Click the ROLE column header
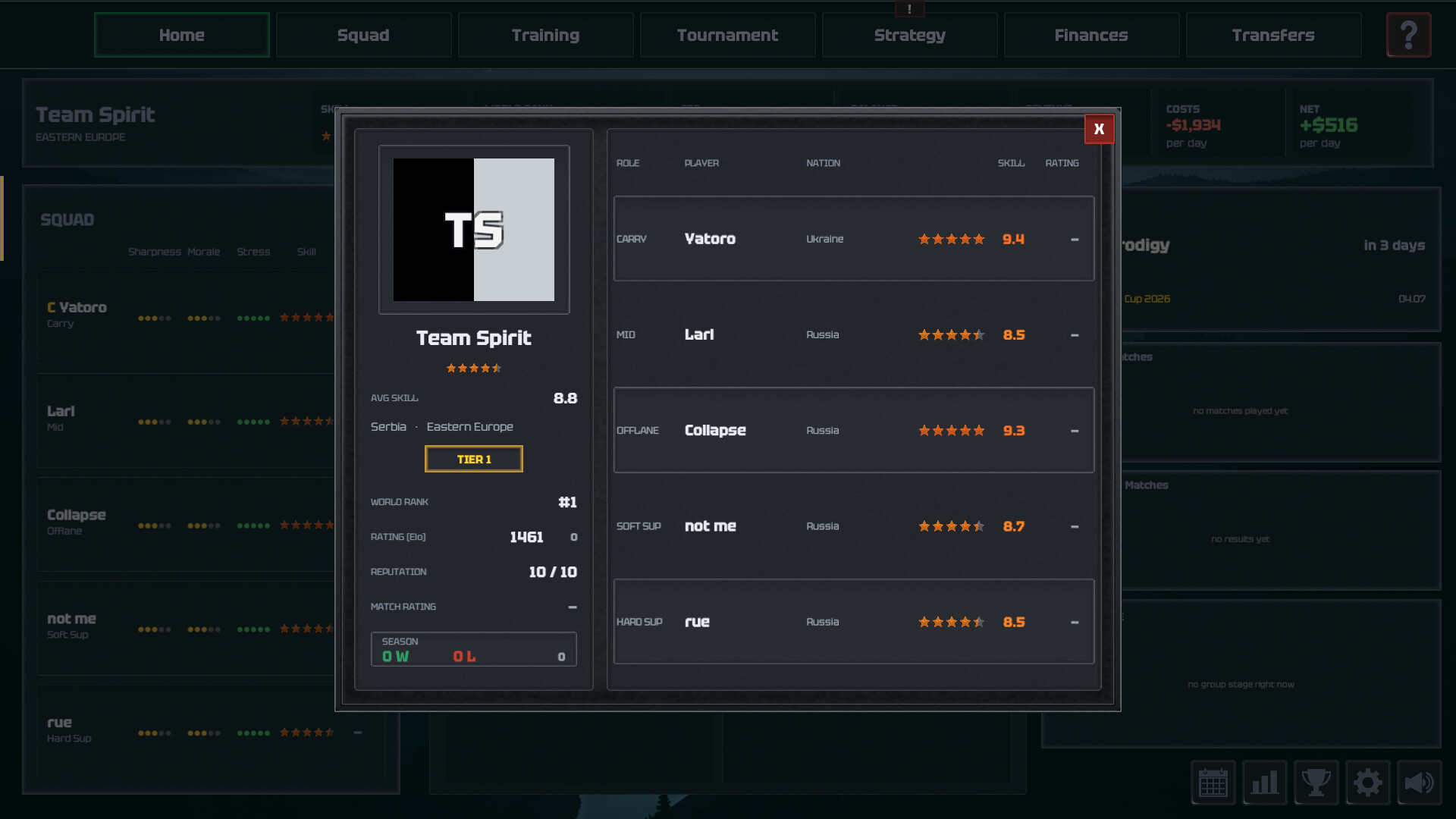Image resolution: width=1456 pixels, height=819 pixels. tap(628, 163)
